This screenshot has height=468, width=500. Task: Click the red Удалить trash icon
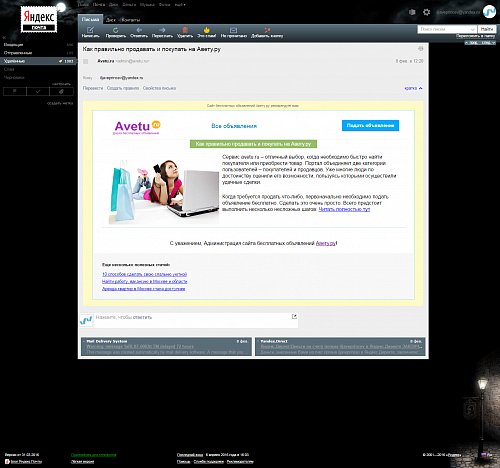(185, 30)
